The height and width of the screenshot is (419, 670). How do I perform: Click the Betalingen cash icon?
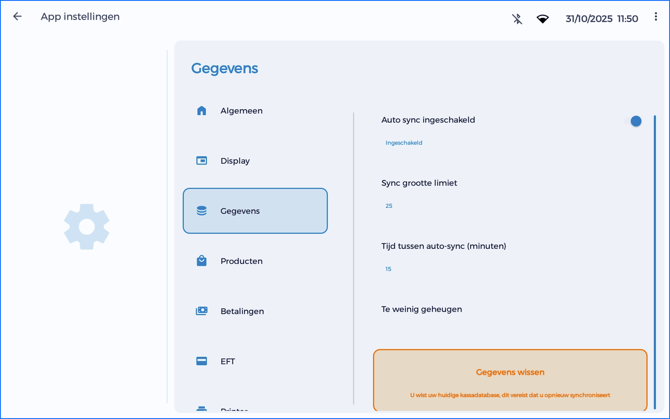pos(201,311)
